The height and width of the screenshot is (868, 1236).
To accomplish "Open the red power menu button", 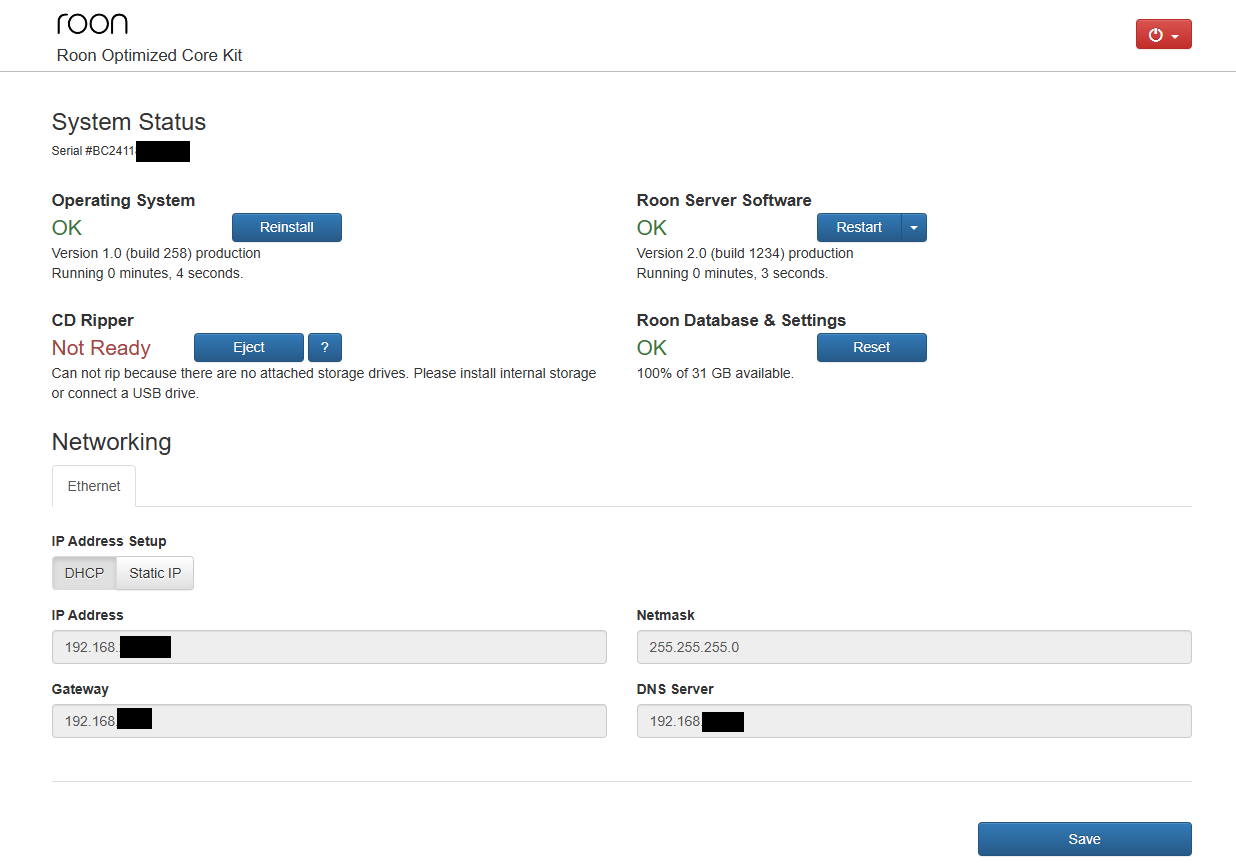I will click(1163, 34).
